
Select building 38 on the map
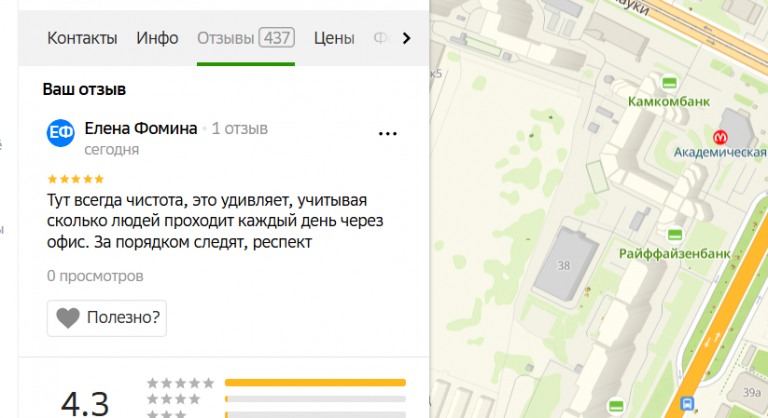(564, 265)
